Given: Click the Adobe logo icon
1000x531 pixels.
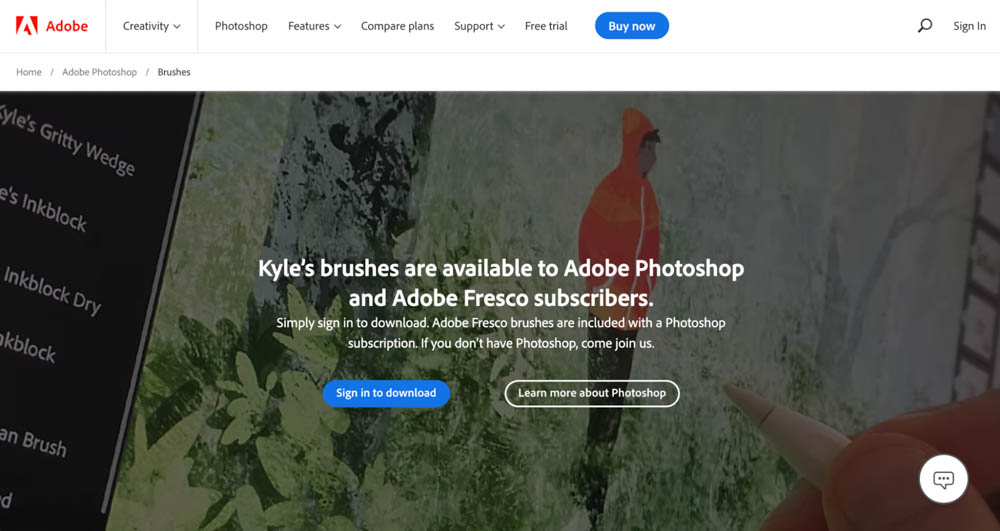Looking at the screenshot, I should click(x=27, y=25).
